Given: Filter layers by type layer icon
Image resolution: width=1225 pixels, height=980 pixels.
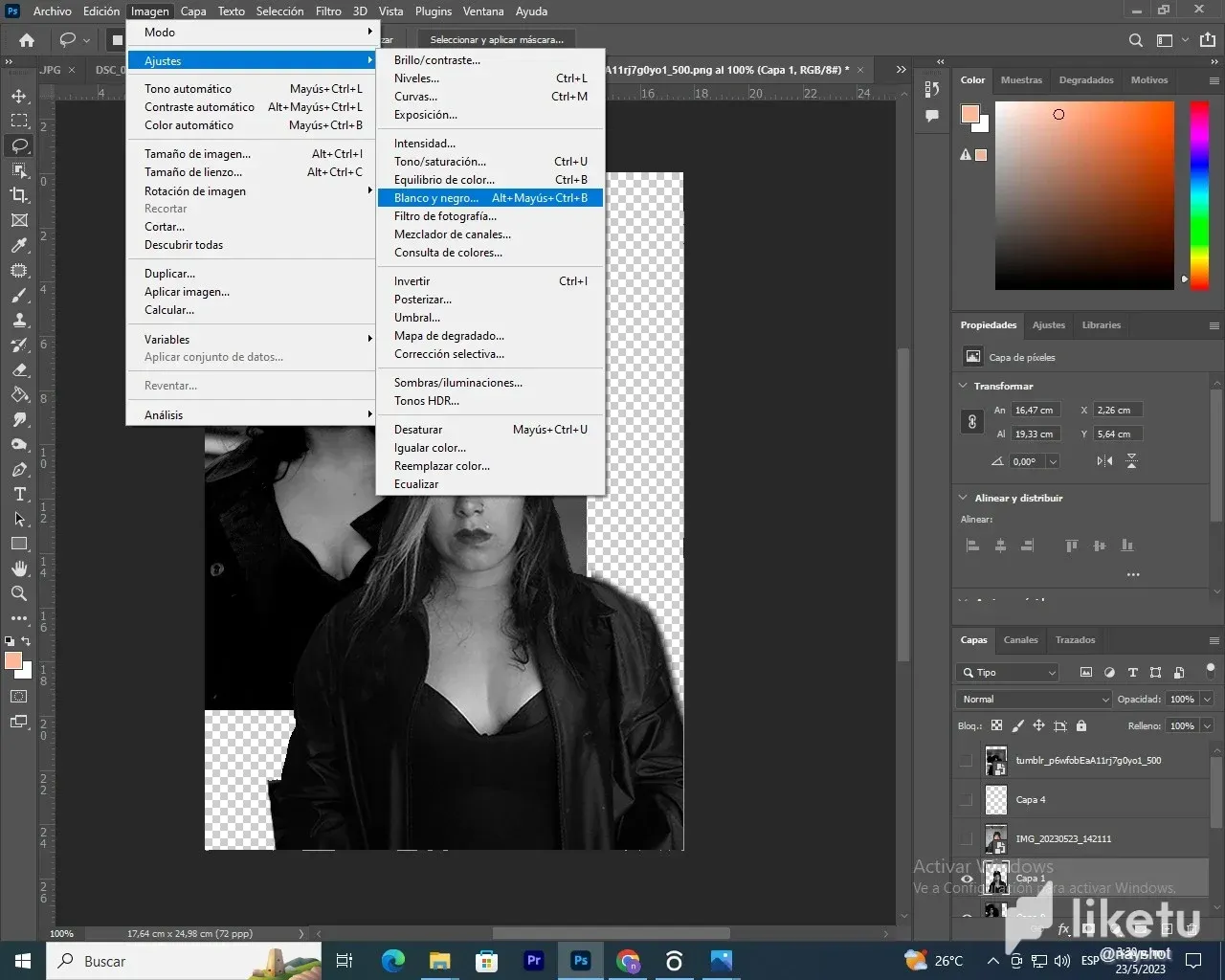Looking at the screenshot, I should [x=1133, y=673].
